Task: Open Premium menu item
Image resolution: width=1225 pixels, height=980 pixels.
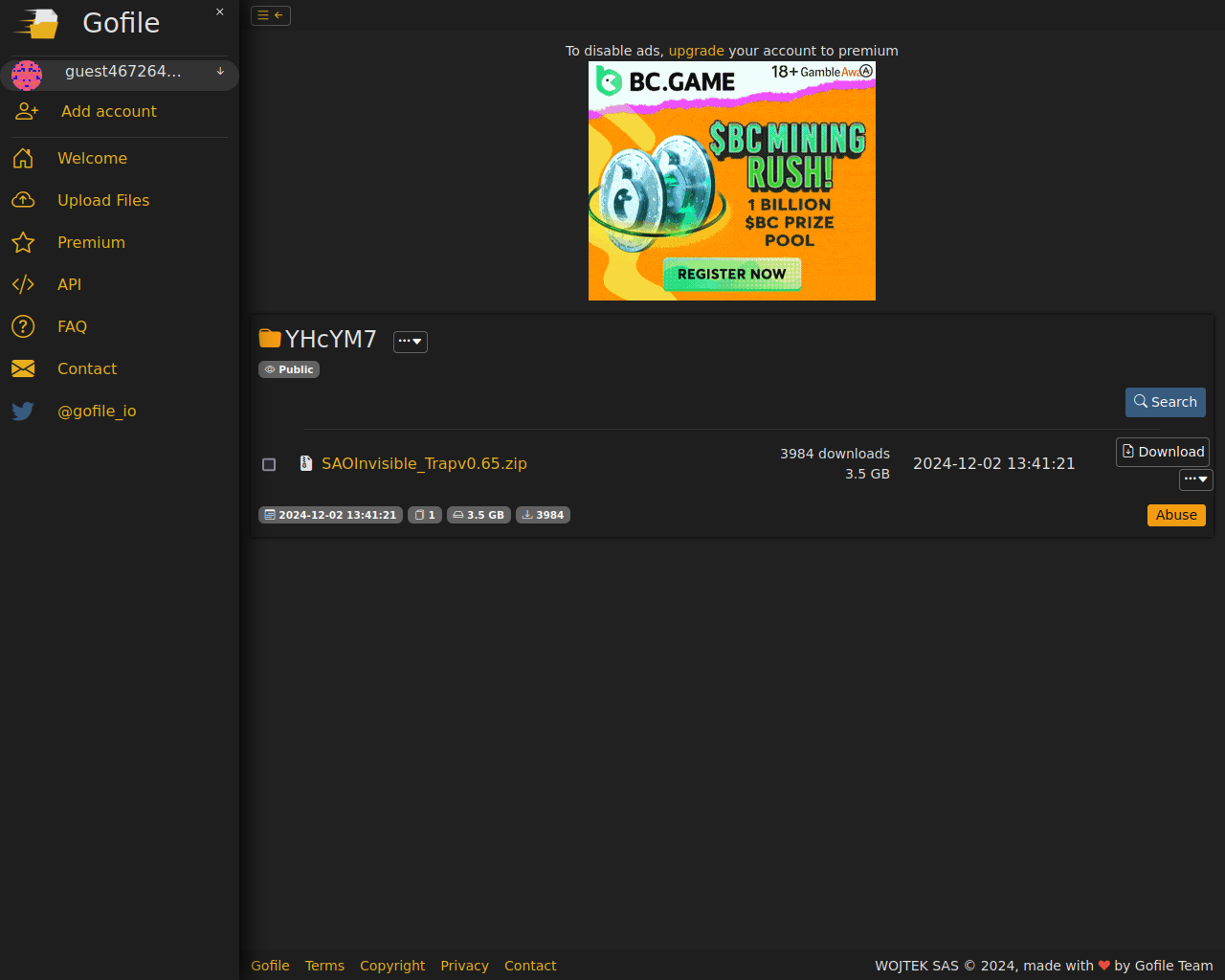Action: click(91, 242)
